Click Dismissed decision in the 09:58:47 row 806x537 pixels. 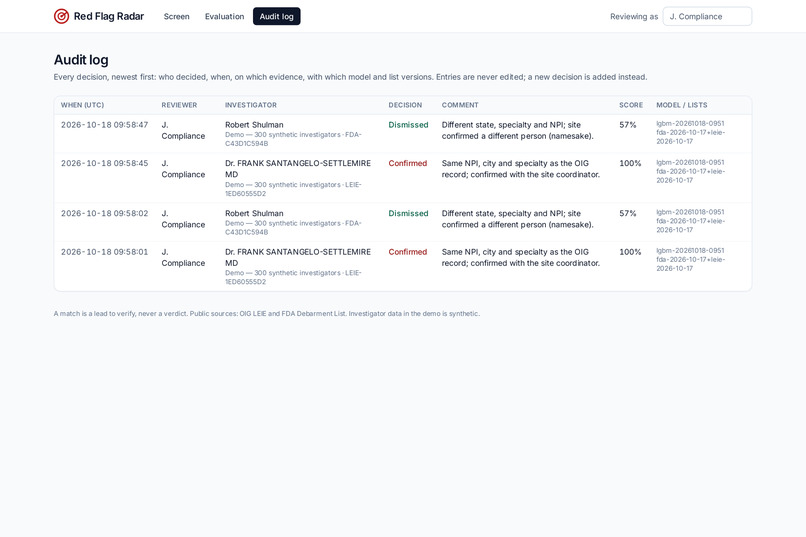point(408,125)
